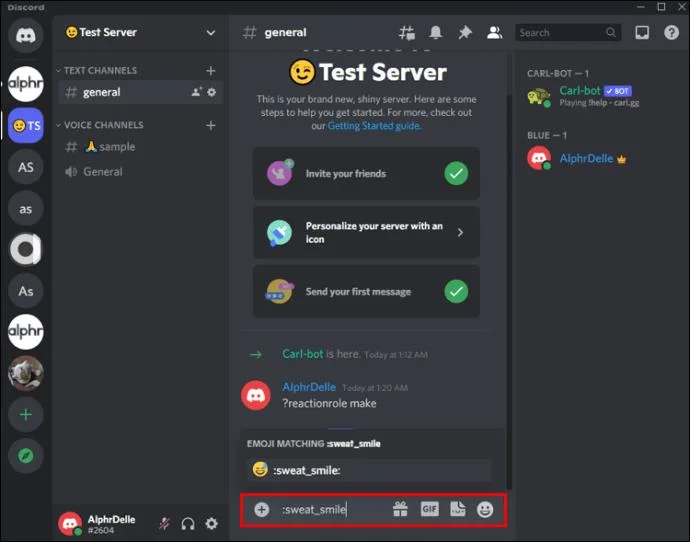The height and width of the screenshot is (542, 690).
Task: Open the sample channel
Action: point(140,146)
